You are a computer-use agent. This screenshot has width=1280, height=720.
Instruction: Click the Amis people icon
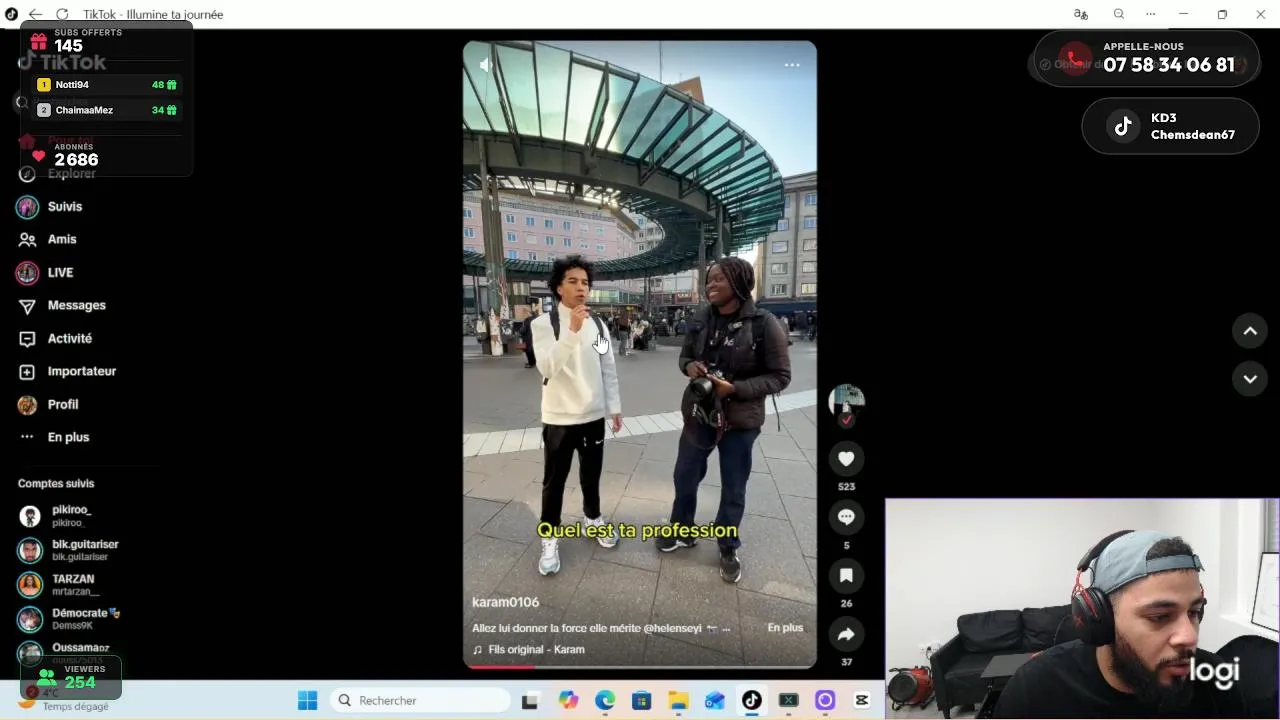click(x=27, y=240)
